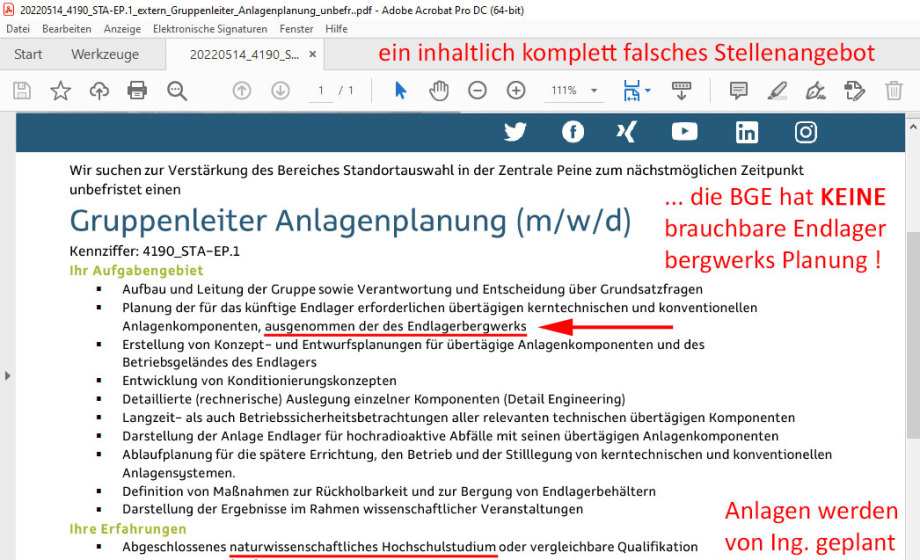Print the document with printer icon
The width and height of the screenshot is (920, 560).
pos(137,91)
